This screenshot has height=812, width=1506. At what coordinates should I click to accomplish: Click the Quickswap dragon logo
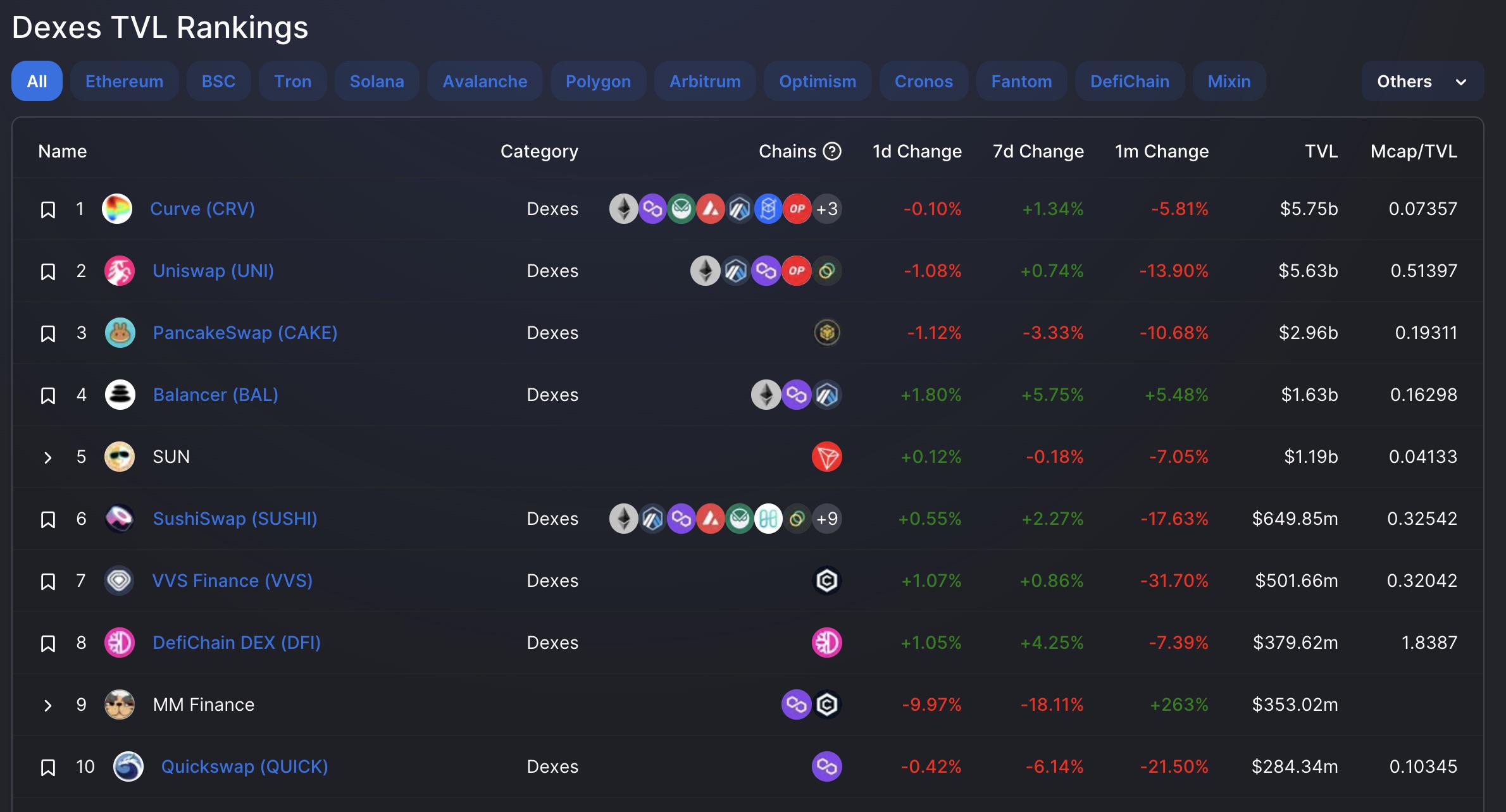(x=128, y=766)
